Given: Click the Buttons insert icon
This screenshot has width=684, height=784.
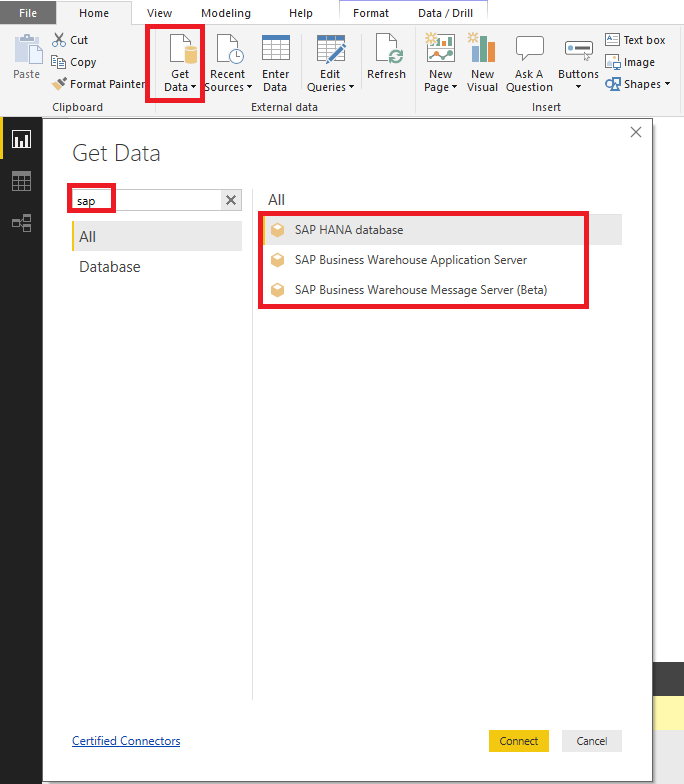Looking at the screenshot, I should 578,50.
